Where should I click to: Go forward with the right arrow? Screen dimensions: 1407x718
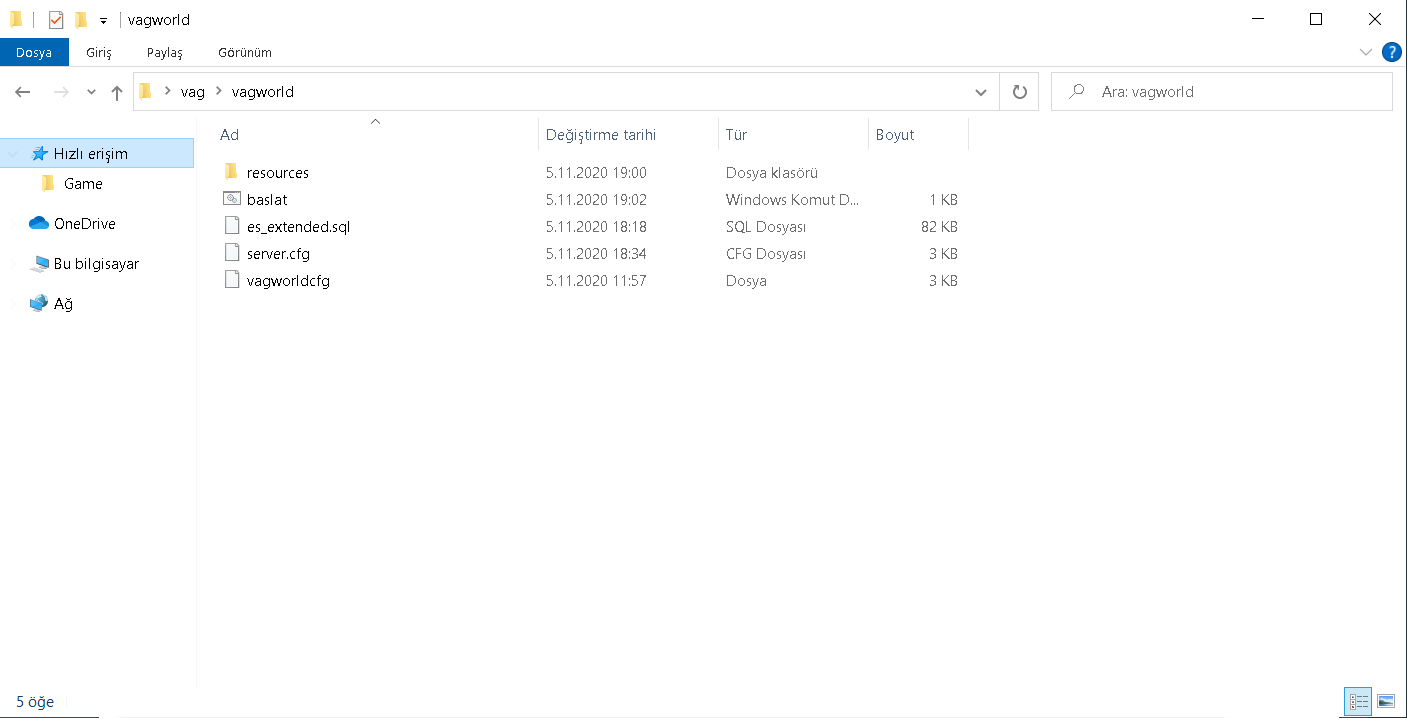click(61, 92)
